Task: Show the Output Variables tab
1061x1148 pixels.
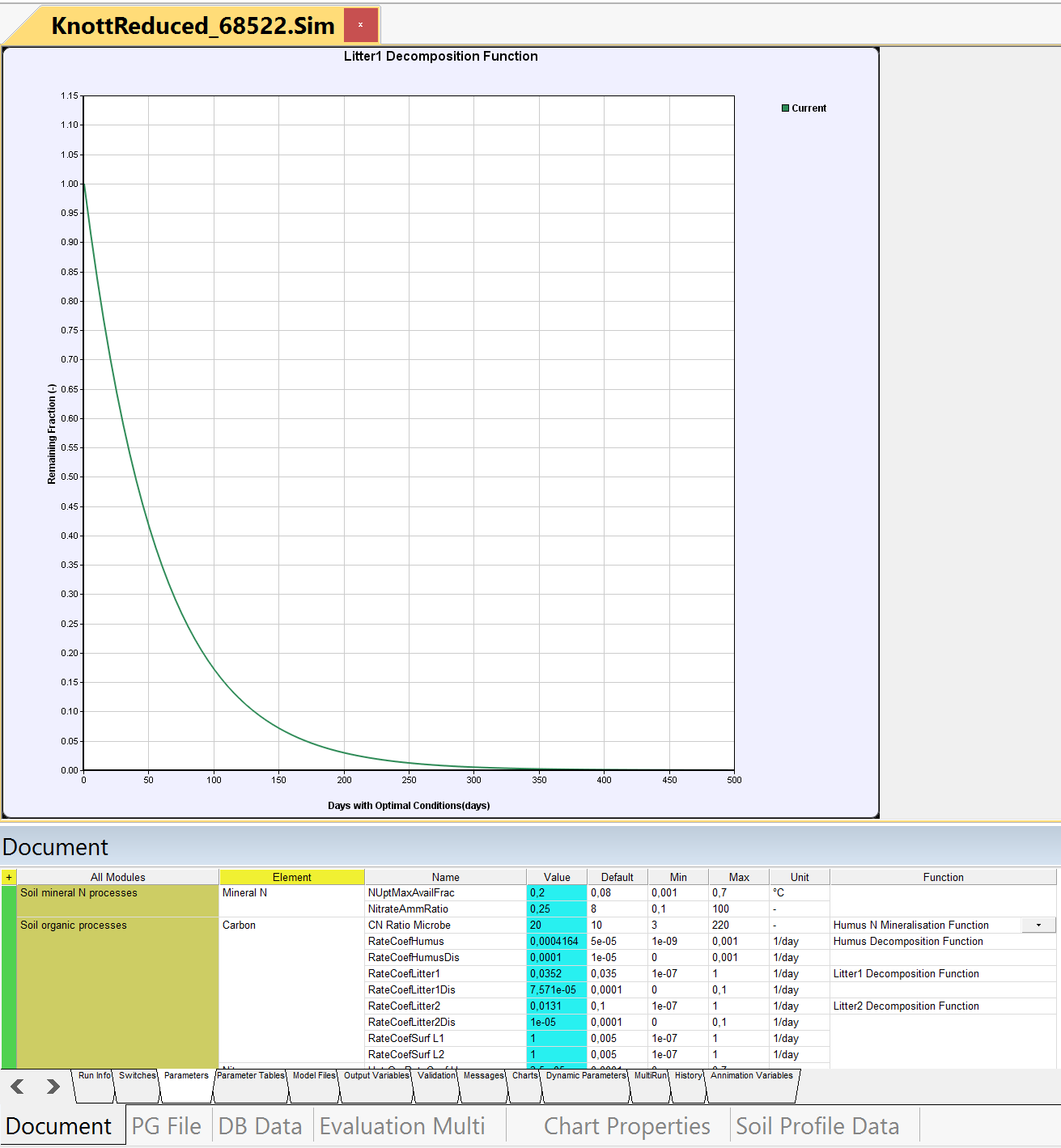Action: 376,1085
